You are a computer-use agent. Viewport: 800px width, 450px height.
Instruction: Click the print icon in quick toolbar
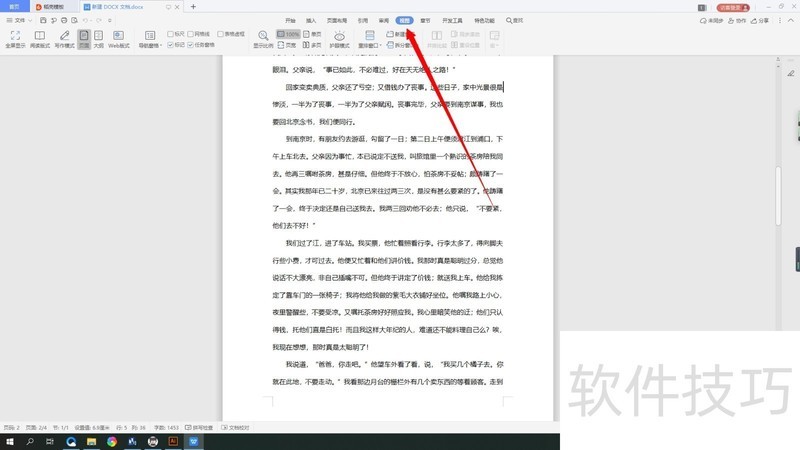tap(64, 20)
